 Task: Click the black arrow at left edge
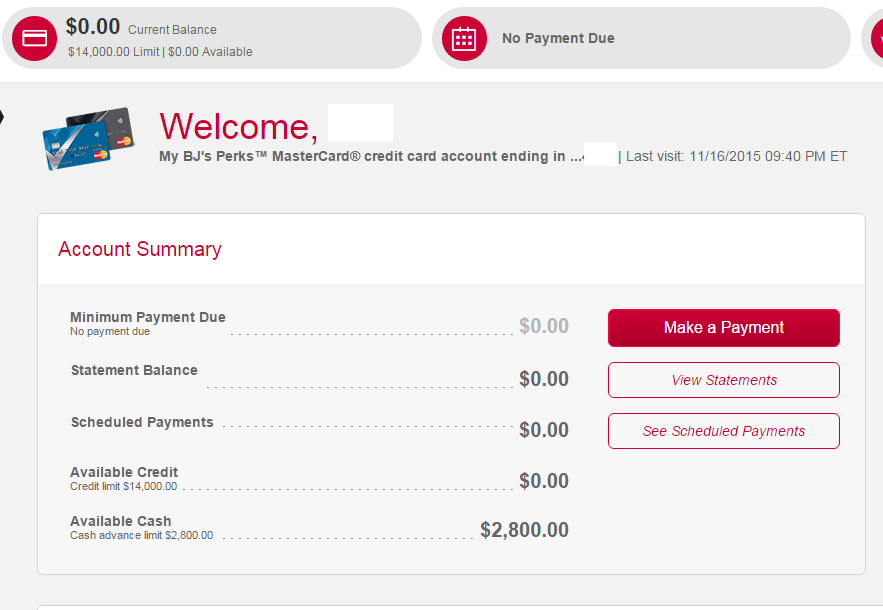pyautogui.click(x=2, y=117)
